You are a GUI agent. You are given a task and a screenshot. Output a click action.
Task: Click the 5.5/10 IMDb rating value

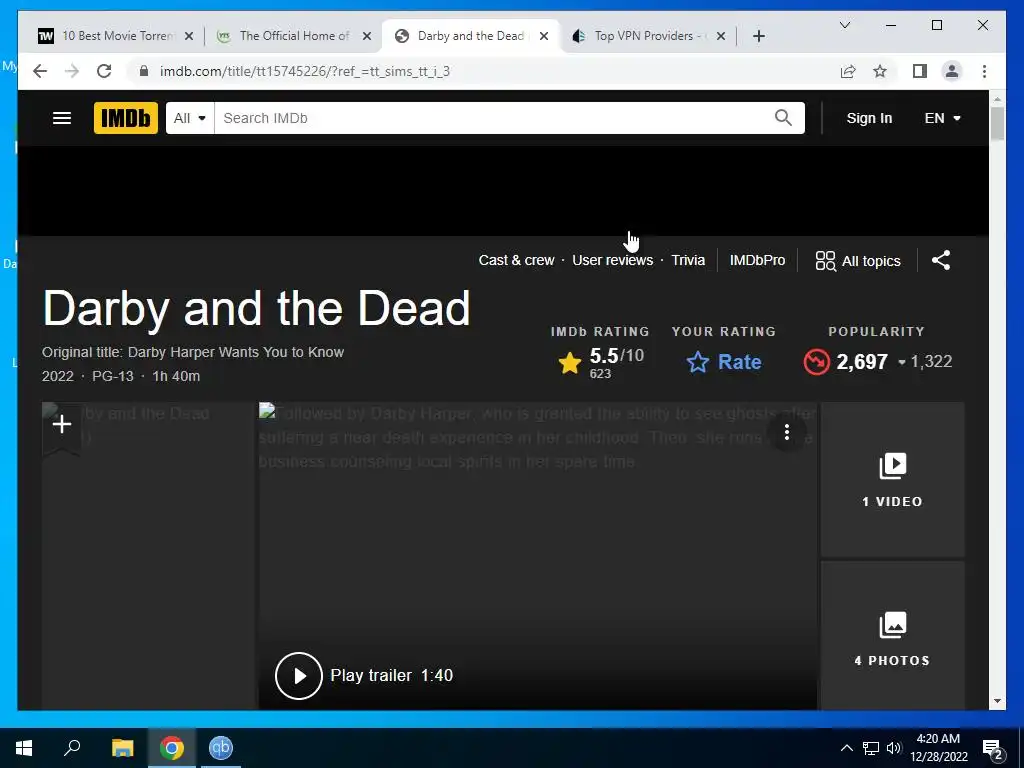[616, 356]
